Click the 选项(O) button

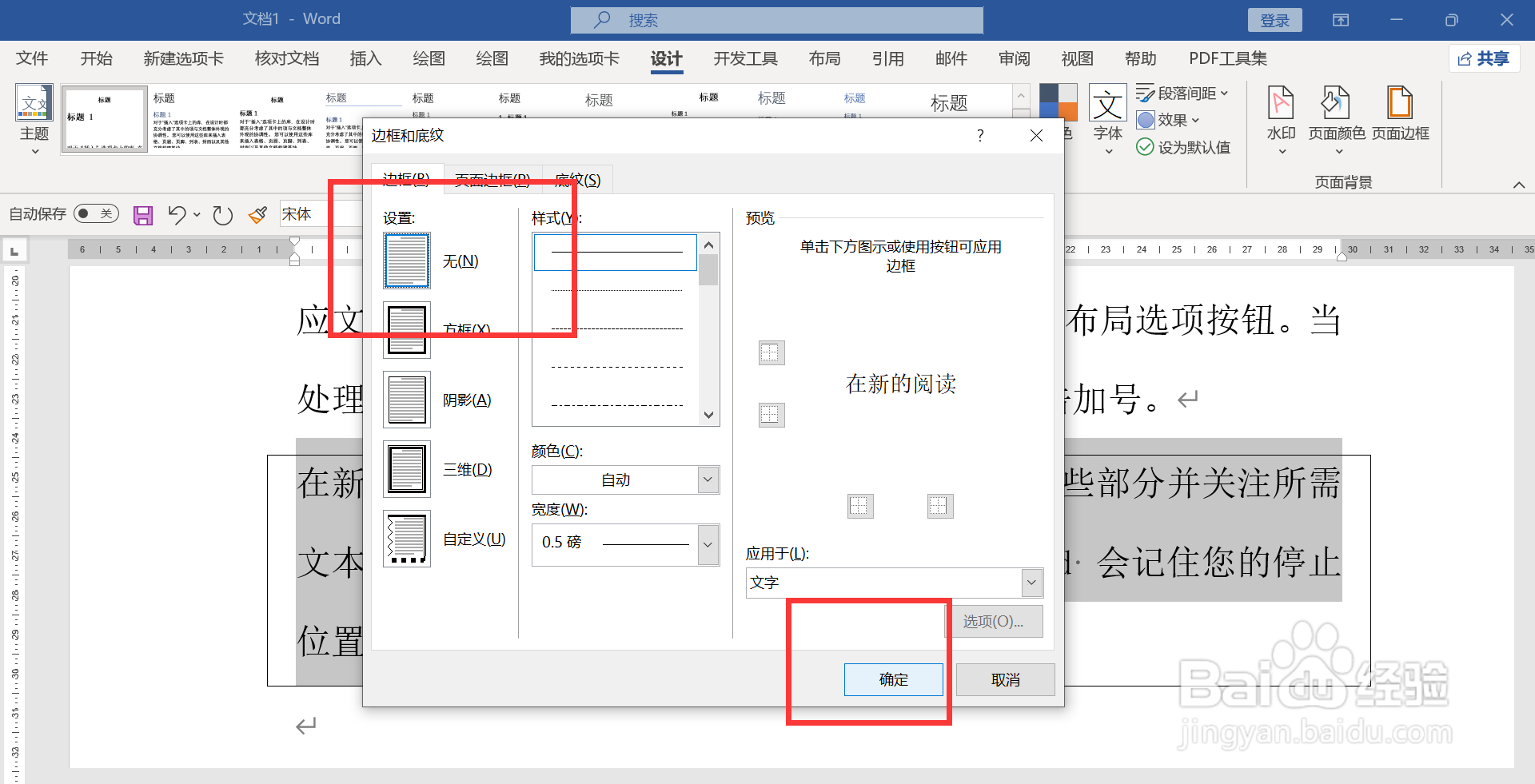coord(995,621)
